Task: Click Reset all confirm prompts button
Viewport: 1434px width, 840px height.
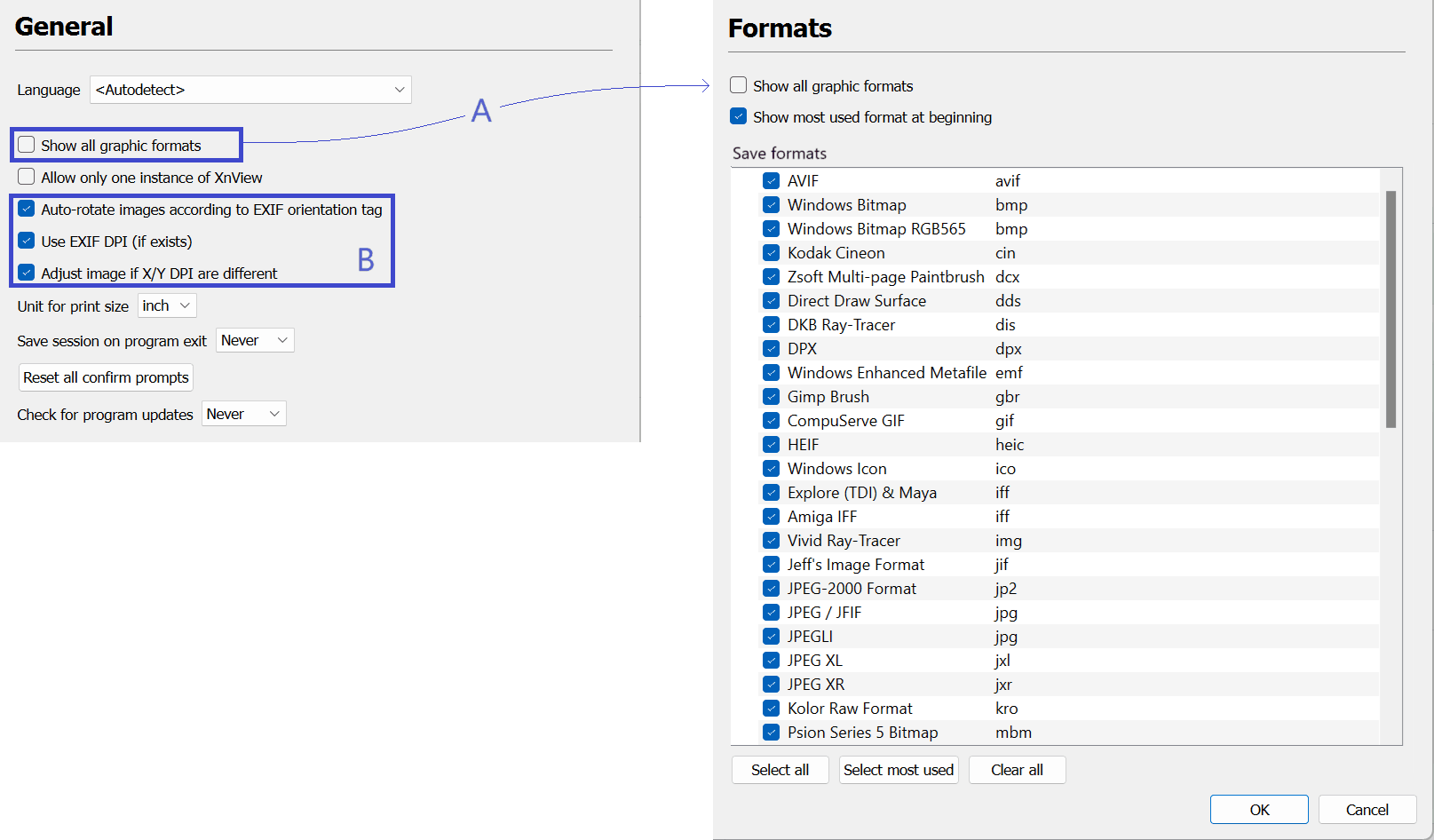Action: (x=106, y=377)
